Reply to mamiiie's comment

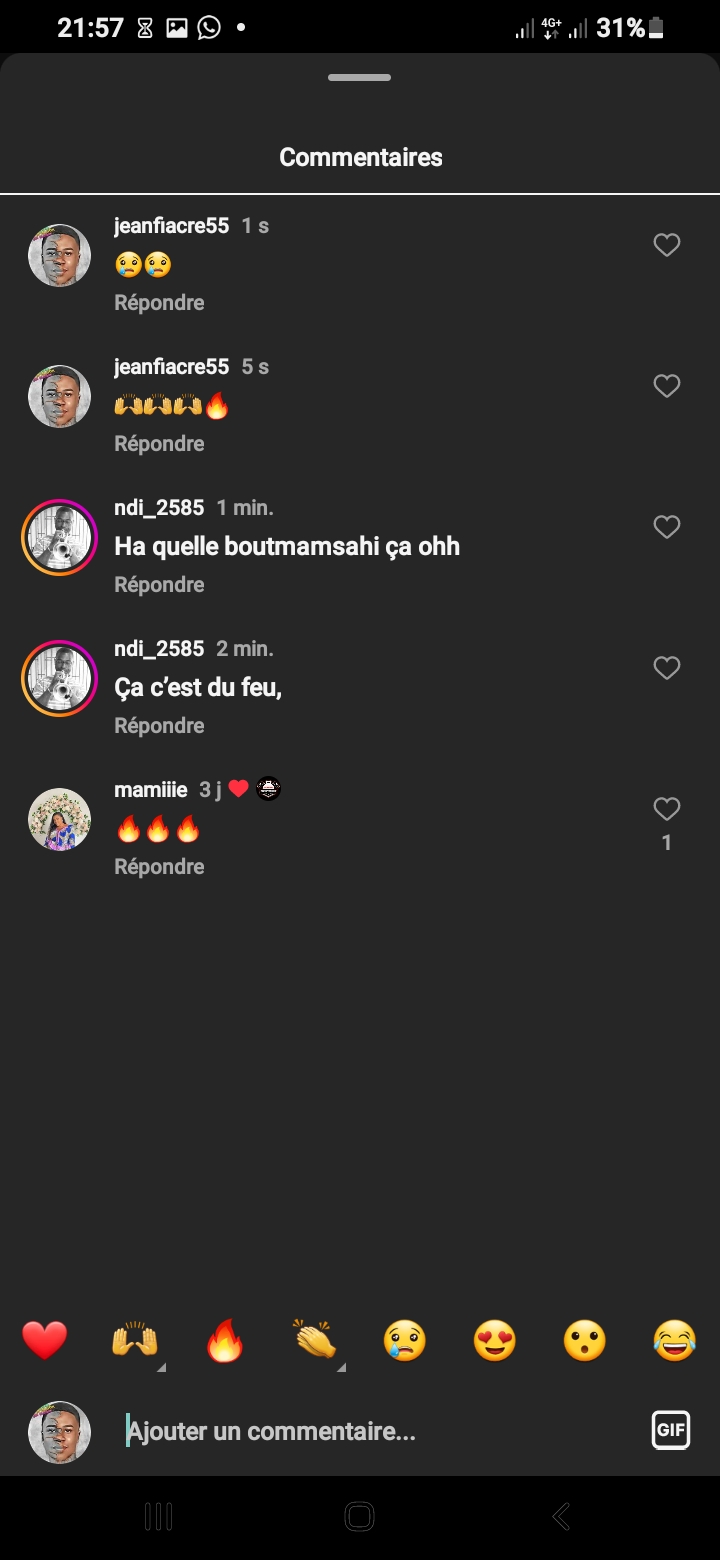pos(159,867)
